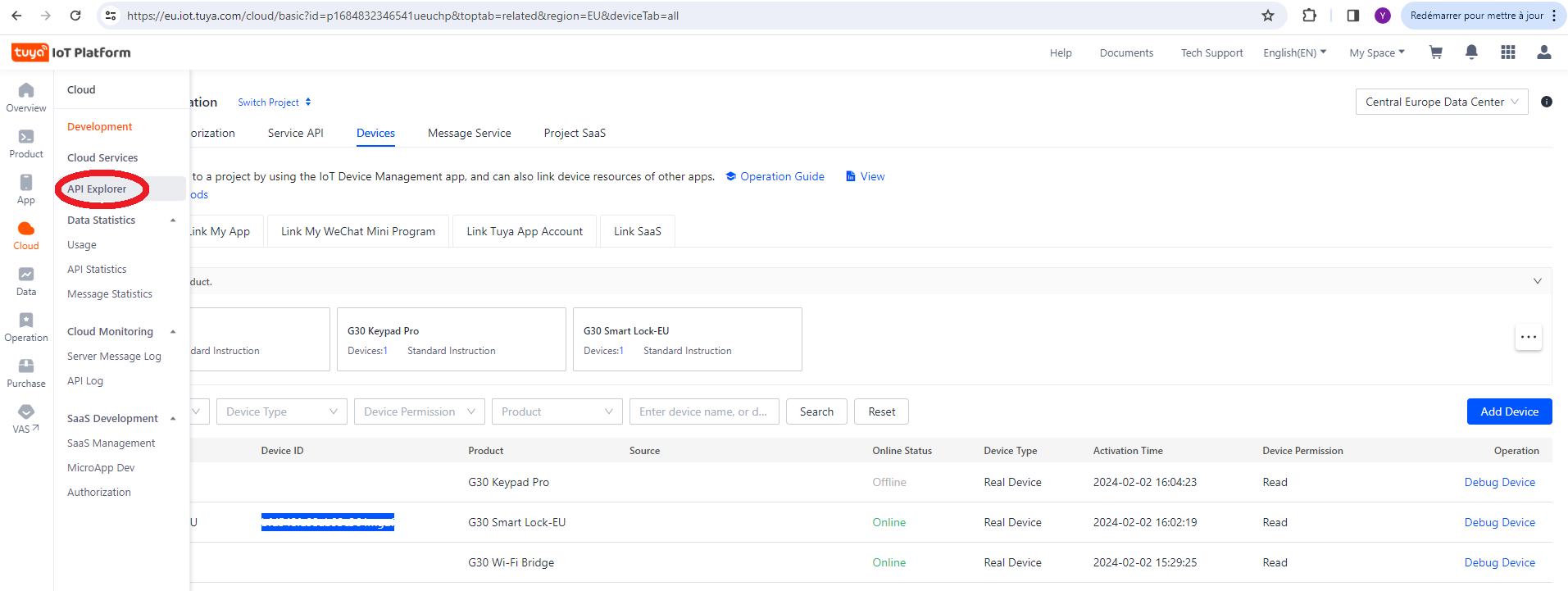Open API Statistics menu item

click(97, 270)
